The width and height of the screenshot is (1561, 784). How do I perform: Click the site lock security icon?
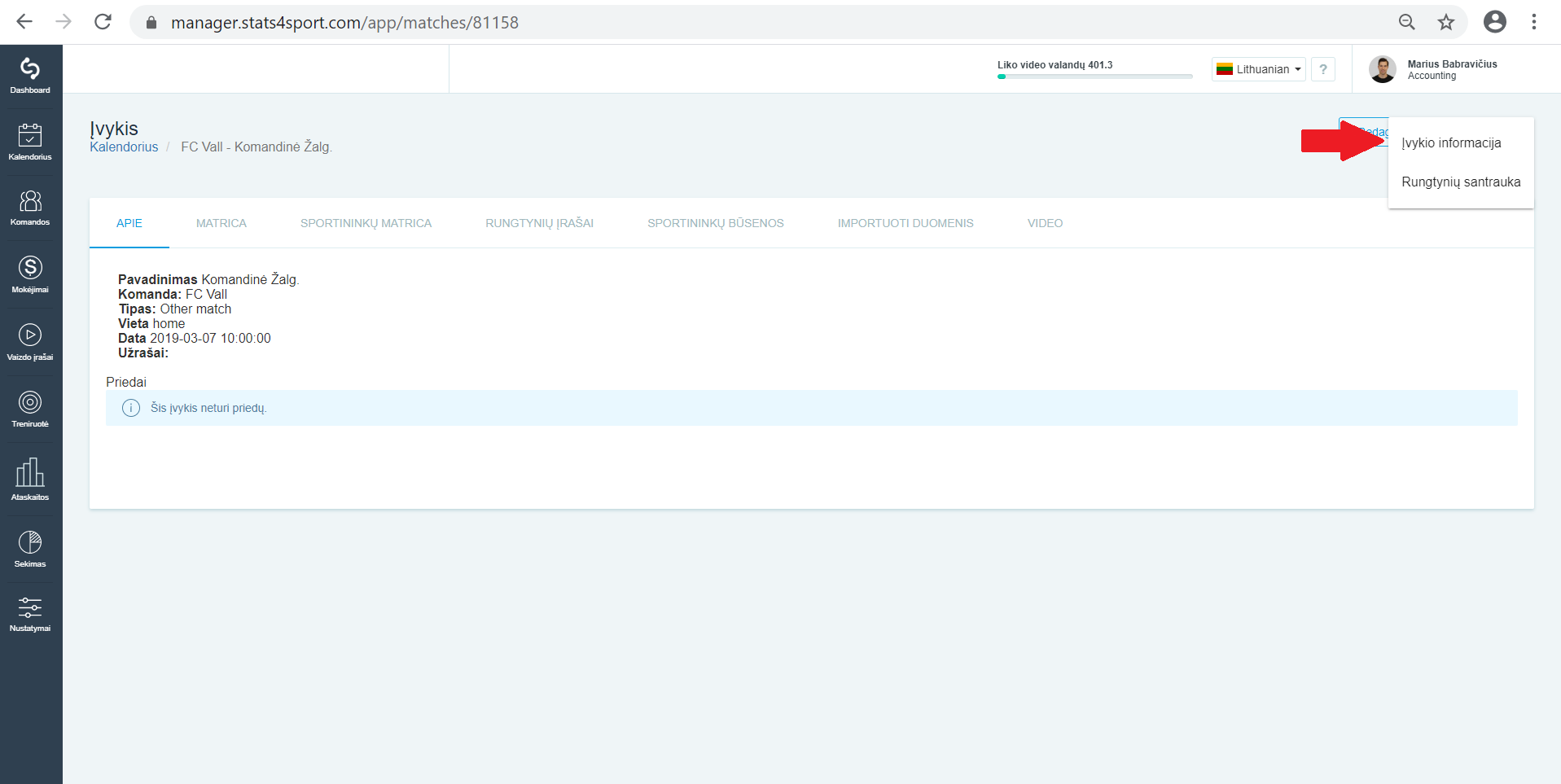pyautogui.click(x=151, y=23)
